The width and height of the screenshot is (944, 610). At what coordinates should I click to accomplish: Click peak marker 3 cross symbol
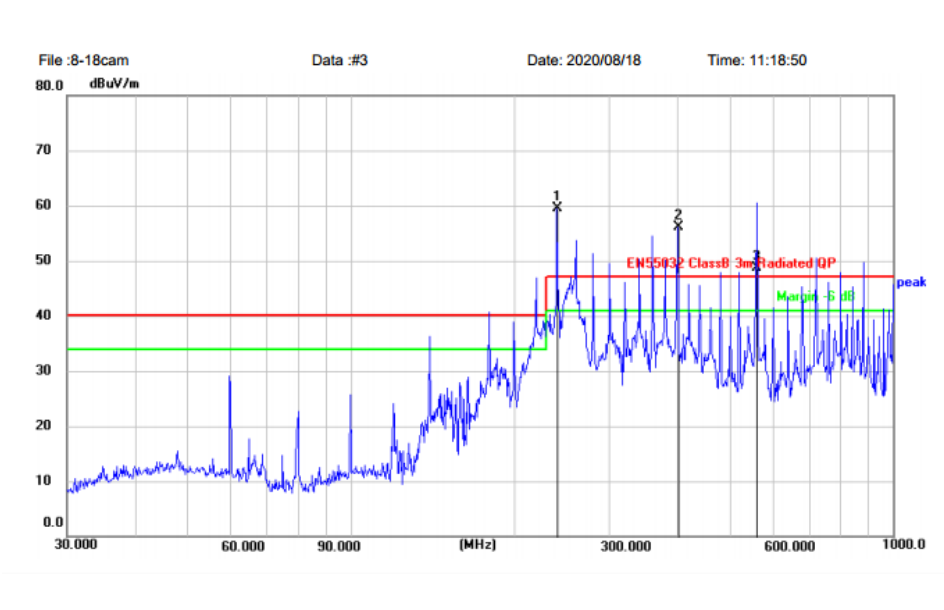[x=756, y=267]
